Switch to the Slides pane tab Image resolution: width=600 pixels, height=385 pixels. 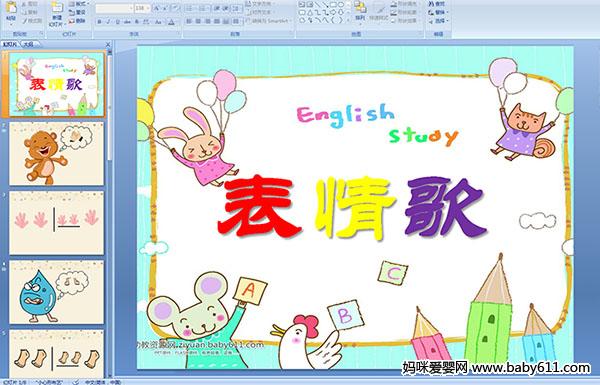[x=10, y=44]
